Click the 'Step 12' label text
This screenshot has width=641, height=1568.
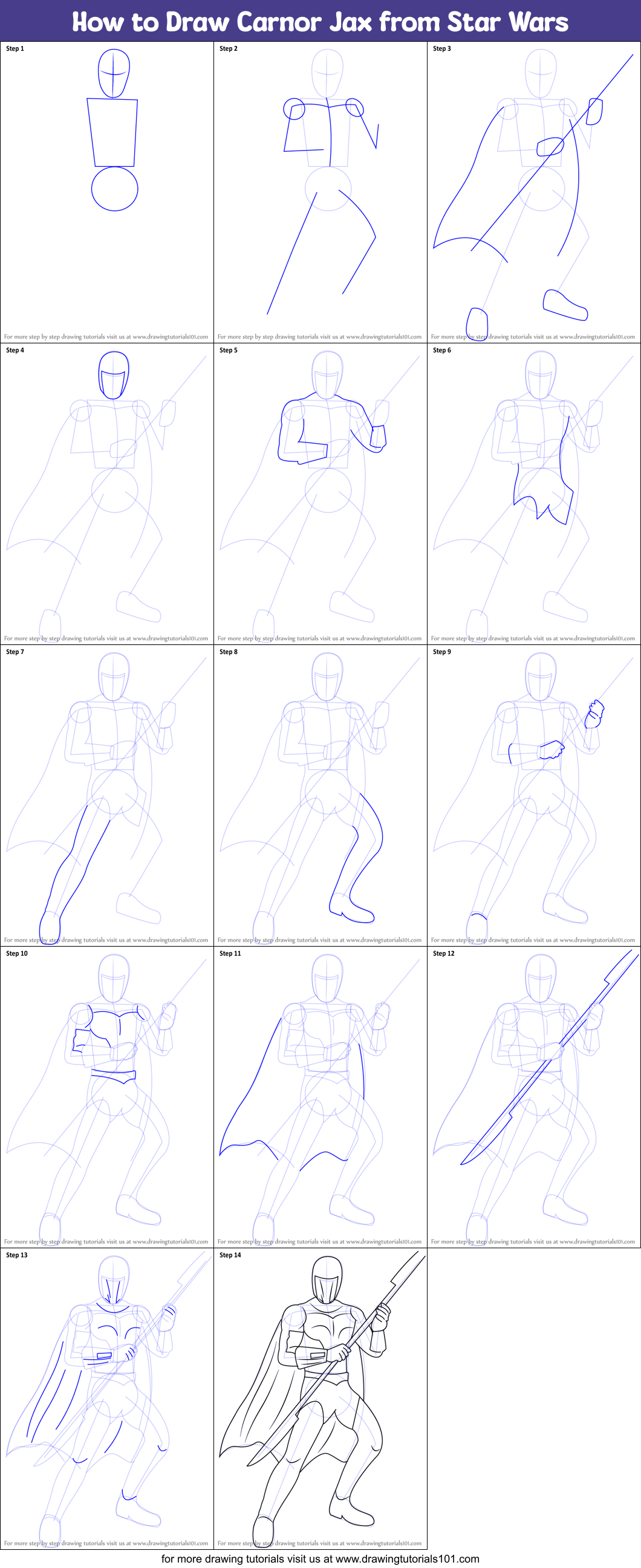443,953
